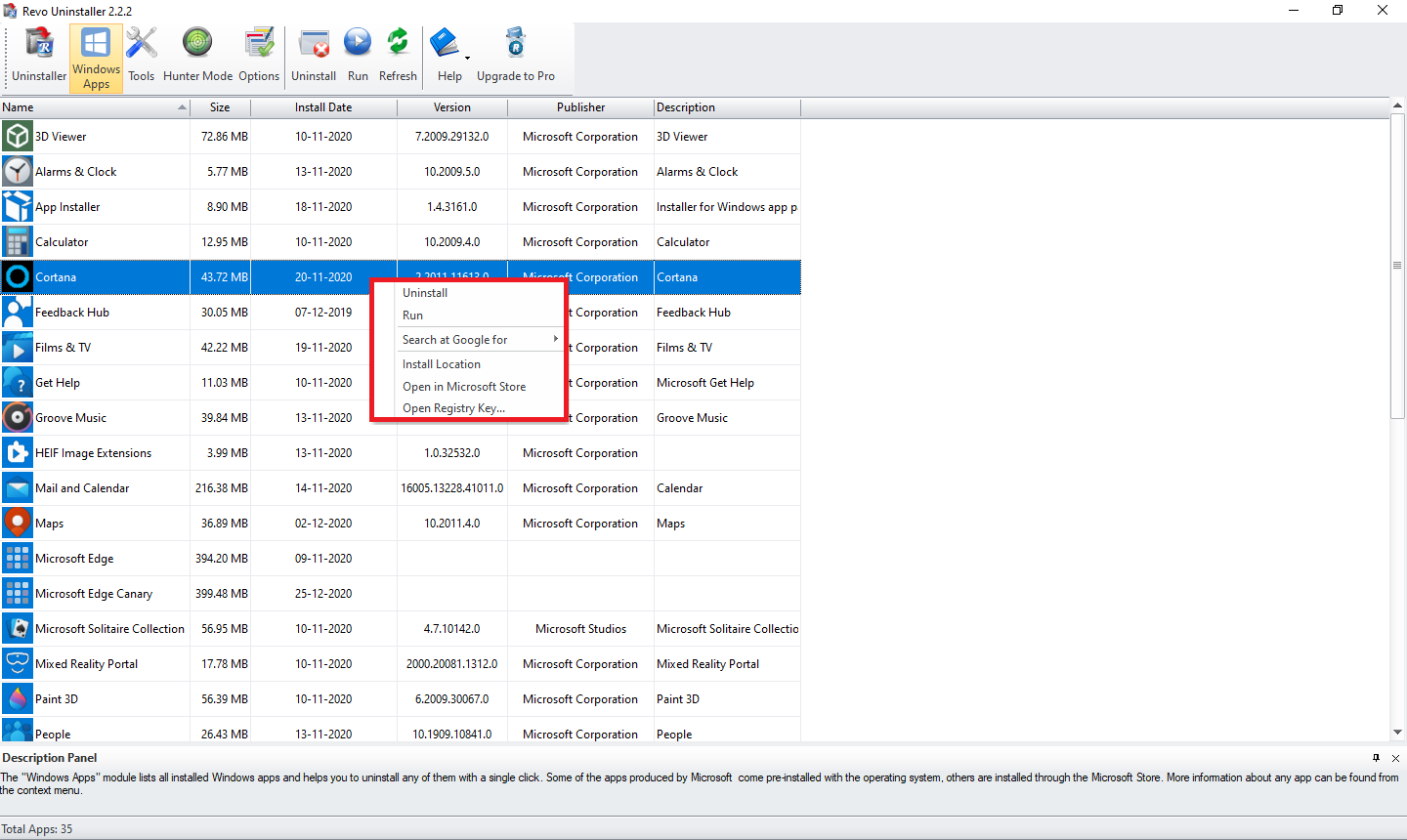Click version 7.2009.29132.0 cell
Screen dimensions: 1407x840
point(452,137)
